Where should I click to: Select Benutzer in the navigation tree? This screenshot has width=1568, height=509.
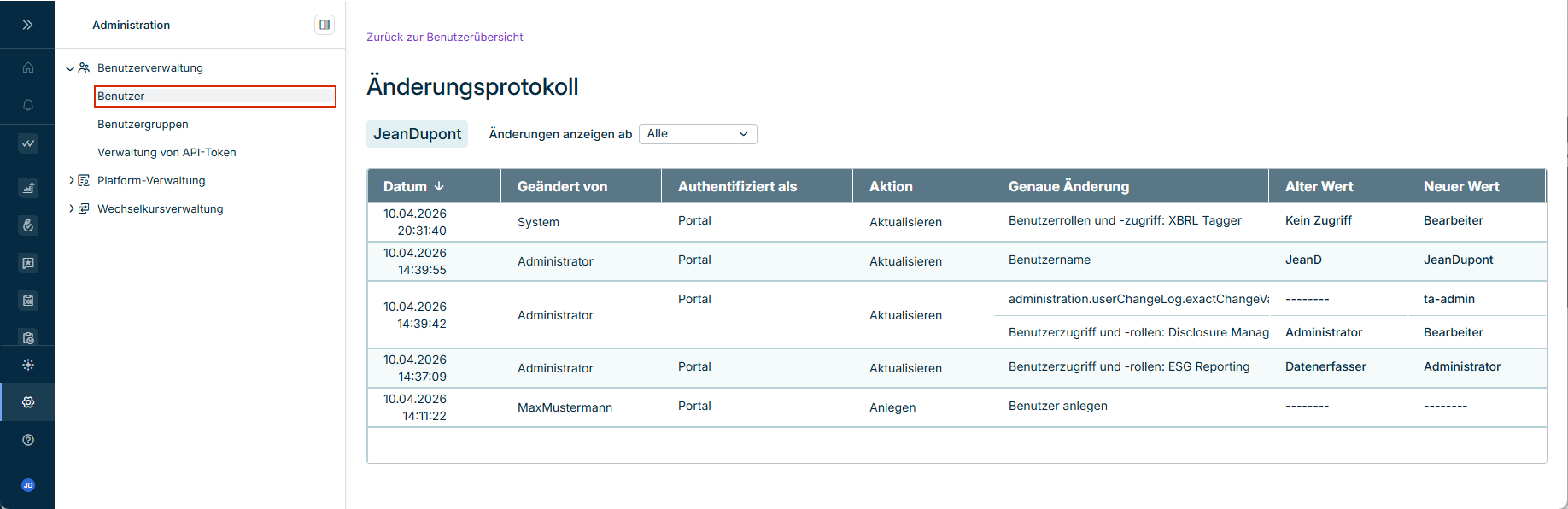(215, 97)
